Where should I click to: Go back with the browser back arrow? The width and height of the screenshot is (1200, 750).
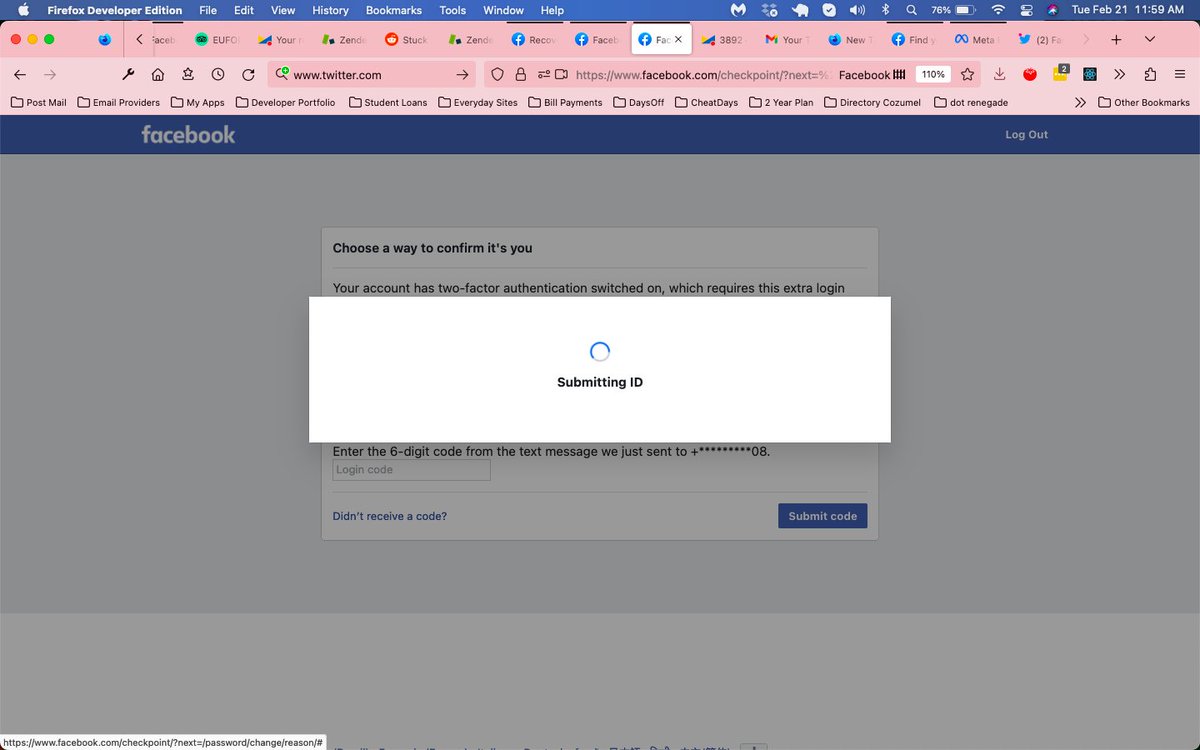tap(19, 74)
